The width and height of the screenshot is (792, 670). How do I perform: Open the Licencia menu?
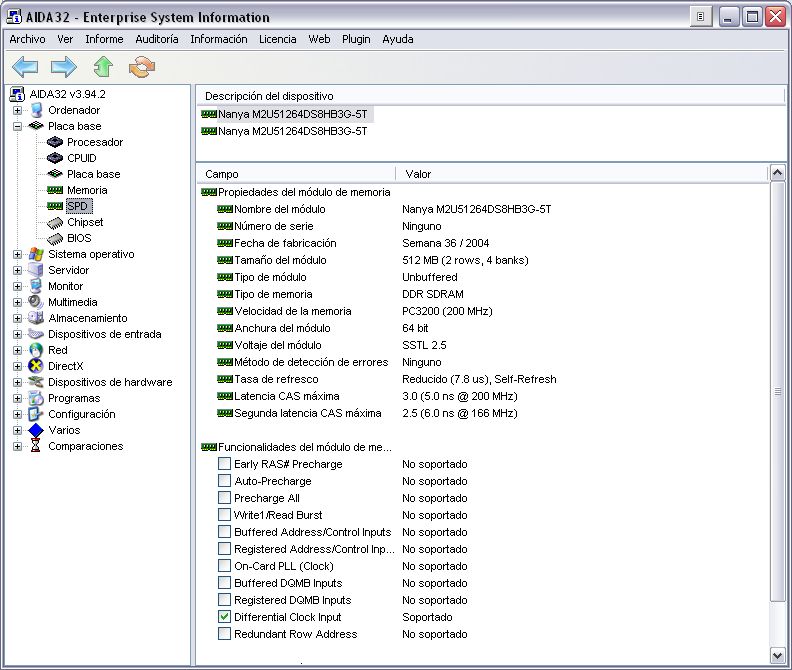point(277,39)
